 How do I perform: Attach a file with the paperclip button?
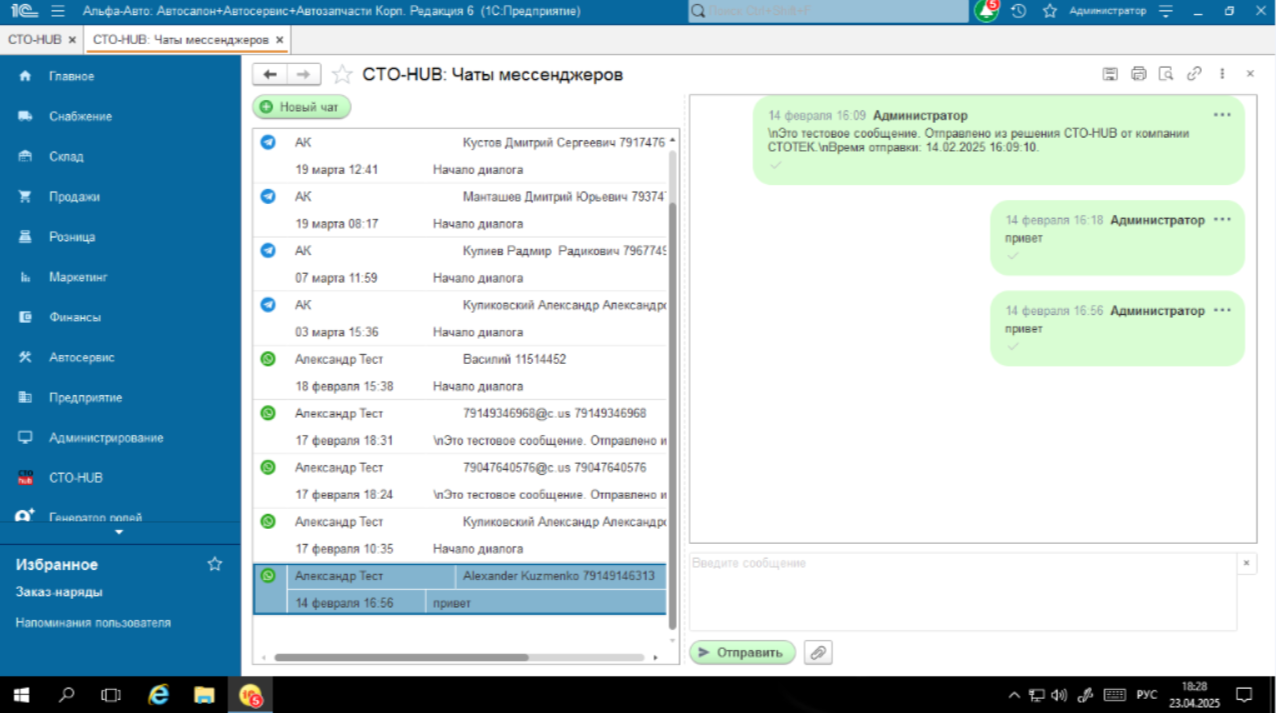(x=818, y=653)
